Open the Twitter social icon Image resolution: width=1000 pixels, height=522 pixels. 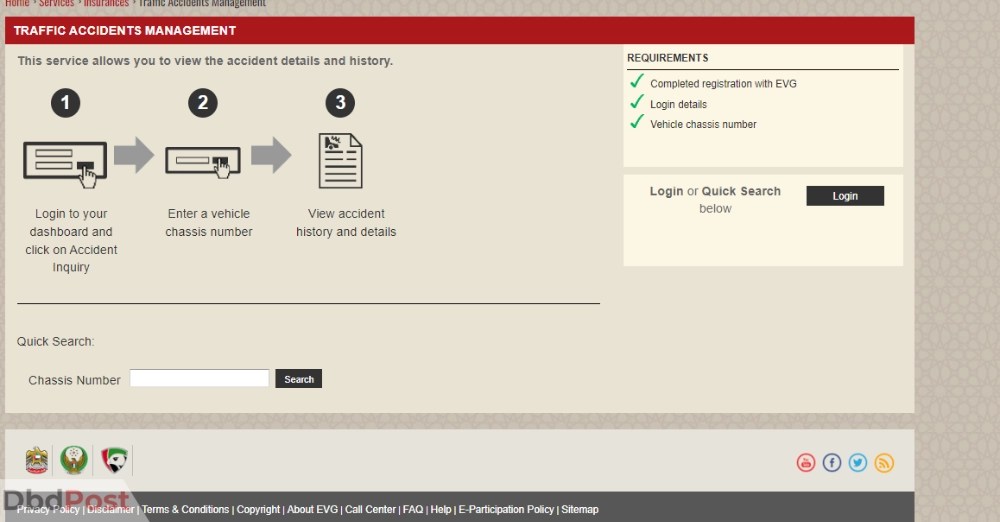(858, 463)
